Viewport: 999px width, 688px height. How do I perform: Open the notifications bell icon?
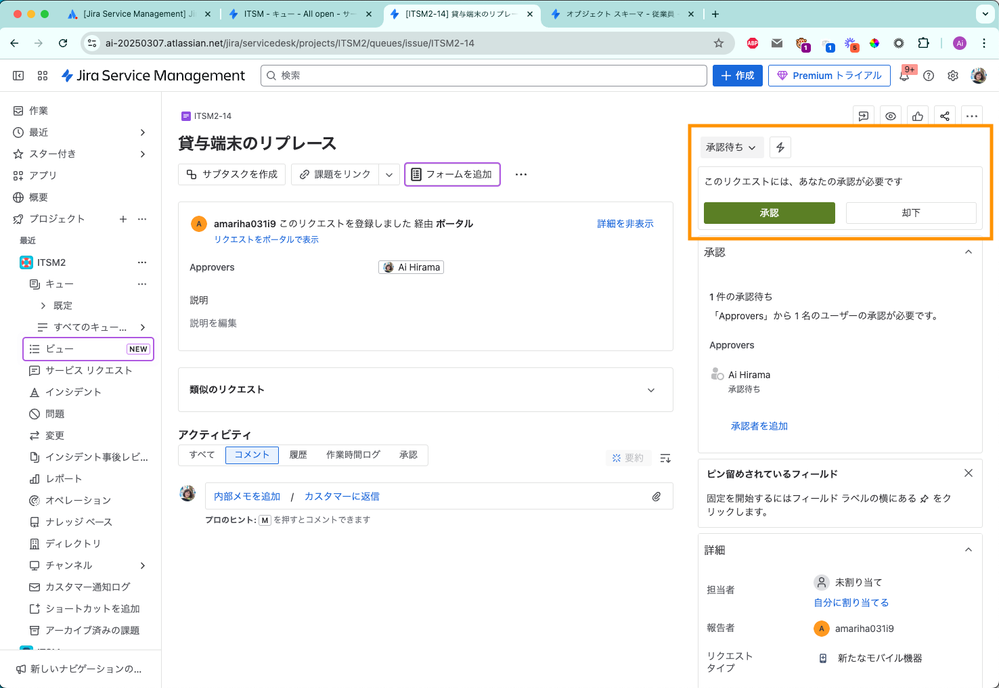coord(903,75)
